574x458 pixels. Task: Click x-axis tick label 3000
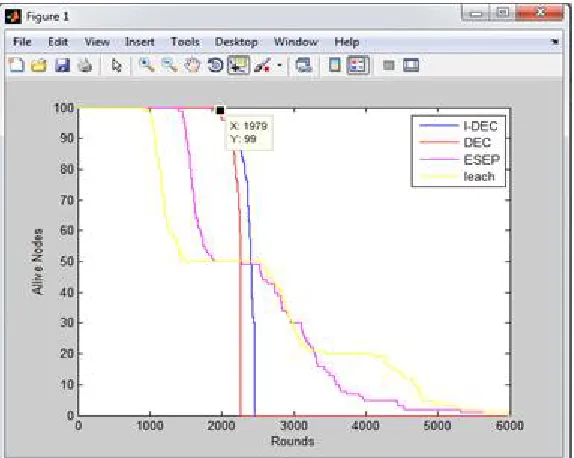[294, 426]
